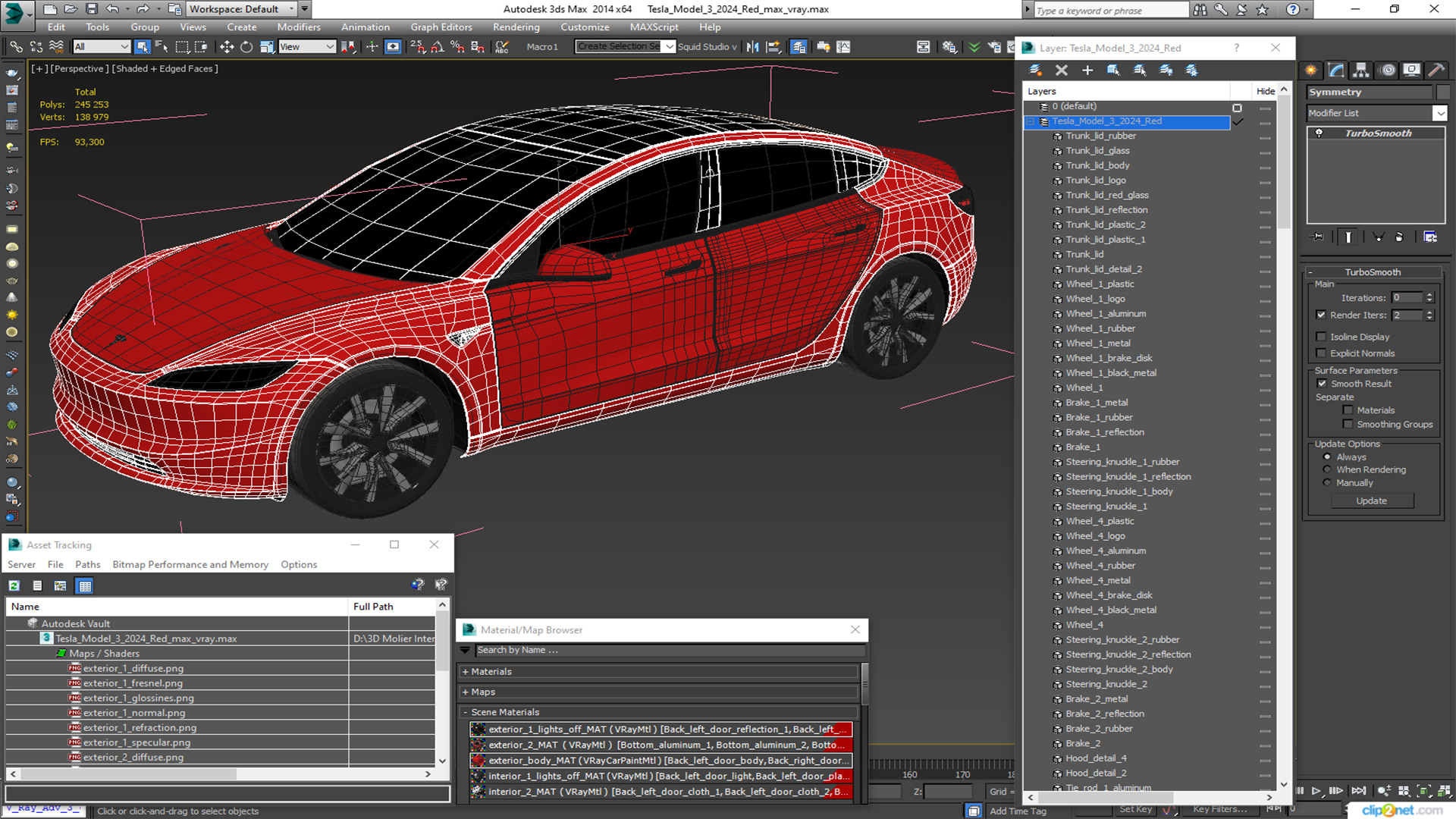Click Configure Modifier Sets icon

click(1430, 237)
